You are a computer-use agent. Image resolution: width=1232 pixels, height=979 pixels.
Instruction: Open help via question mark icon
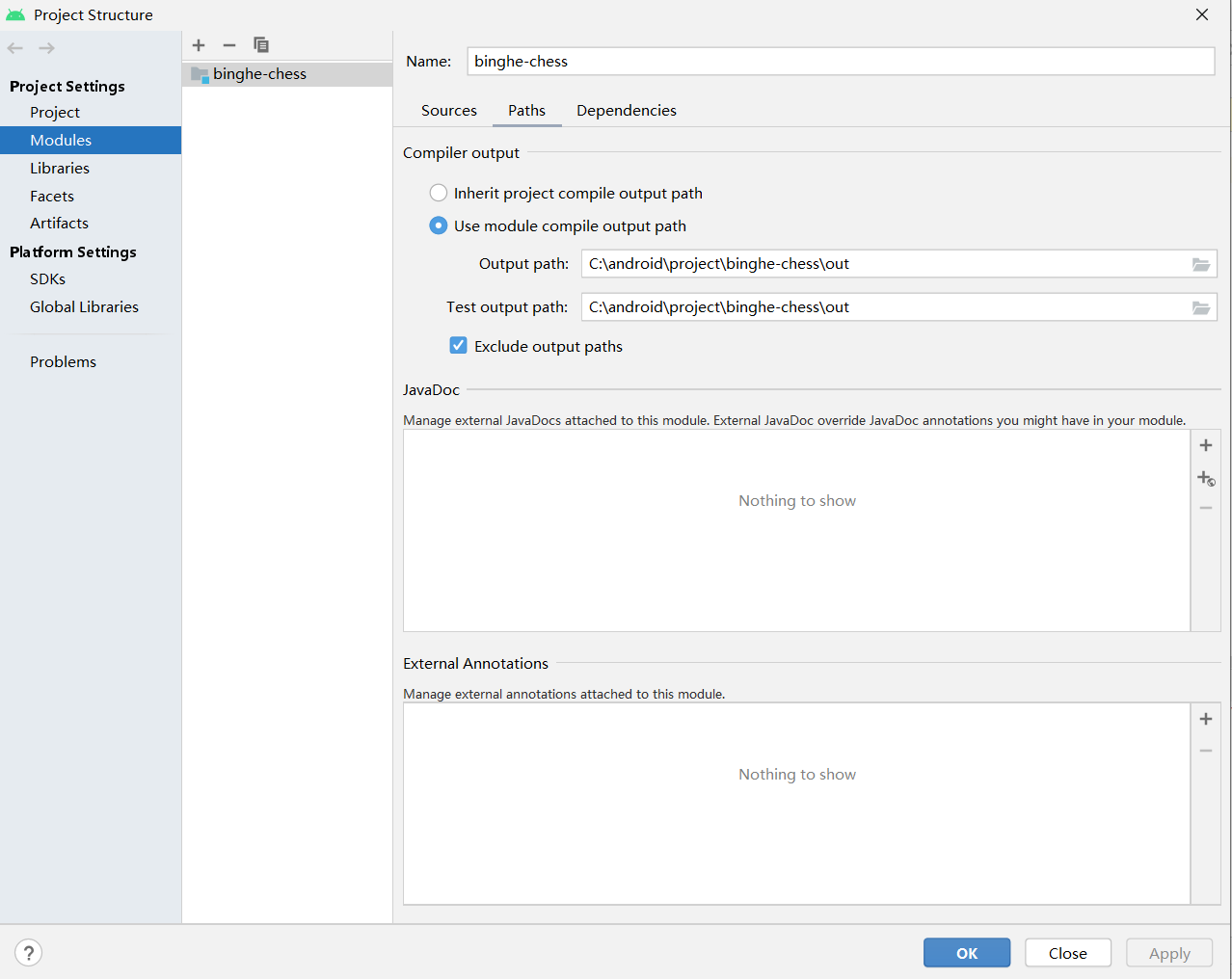click(x=29, y=953)
